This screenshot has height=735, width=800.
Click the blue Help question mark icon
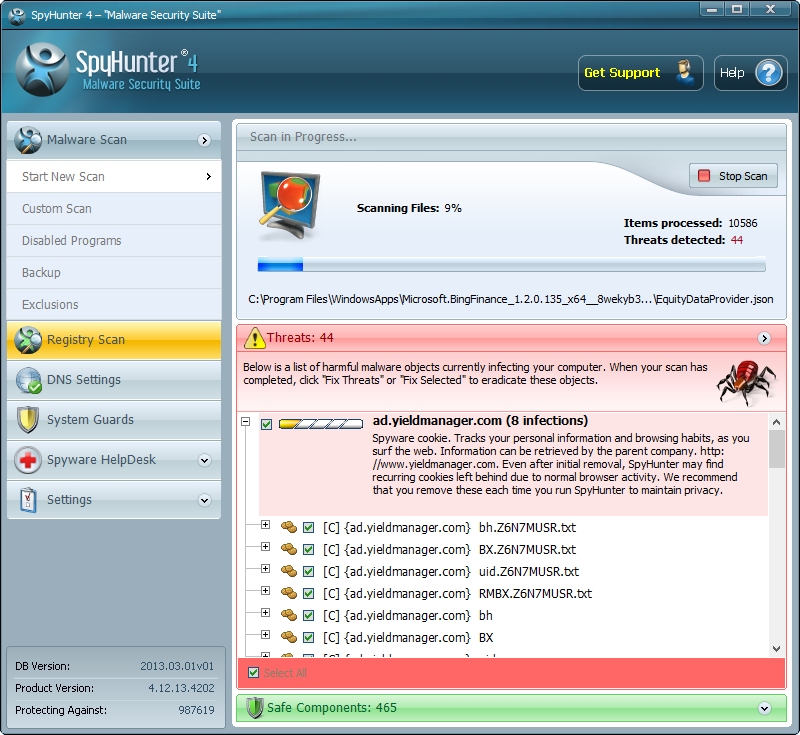767,73
